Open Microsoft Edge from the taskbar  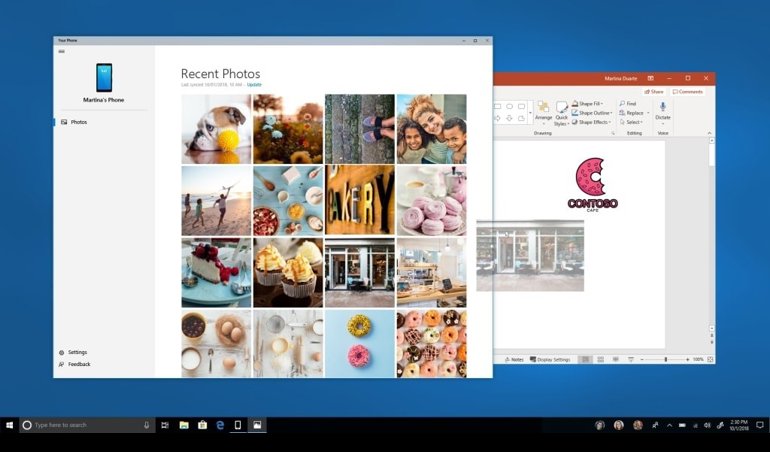click(220, 425)
